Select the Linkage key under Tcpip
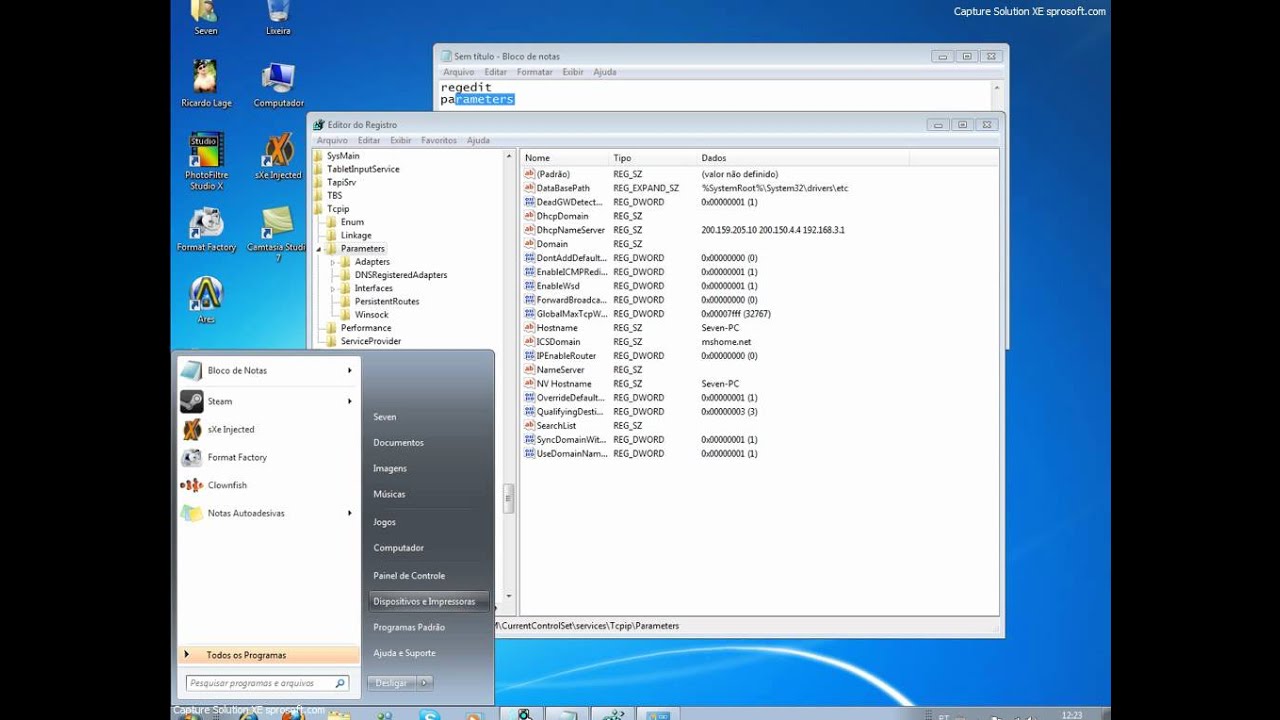1280x720 pixels. pyautogui.click(x=356, y=236)
